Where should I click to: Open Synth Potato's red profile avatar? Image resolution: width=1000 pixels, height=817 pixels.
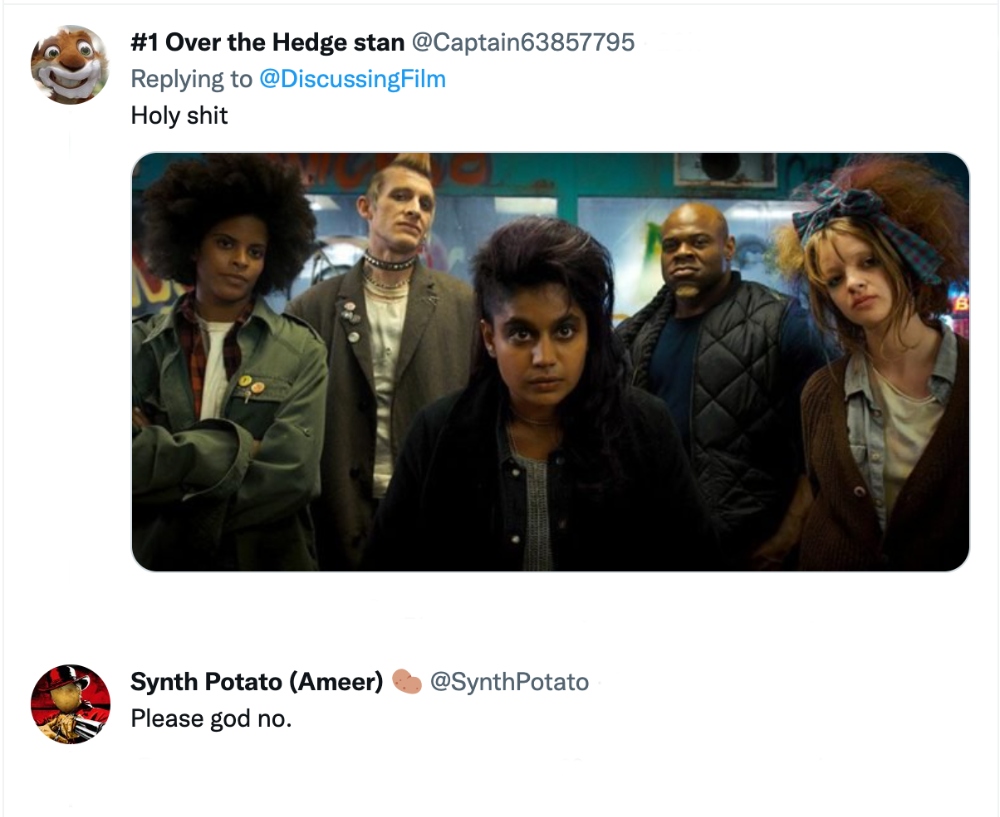click(x=70, y=704)
